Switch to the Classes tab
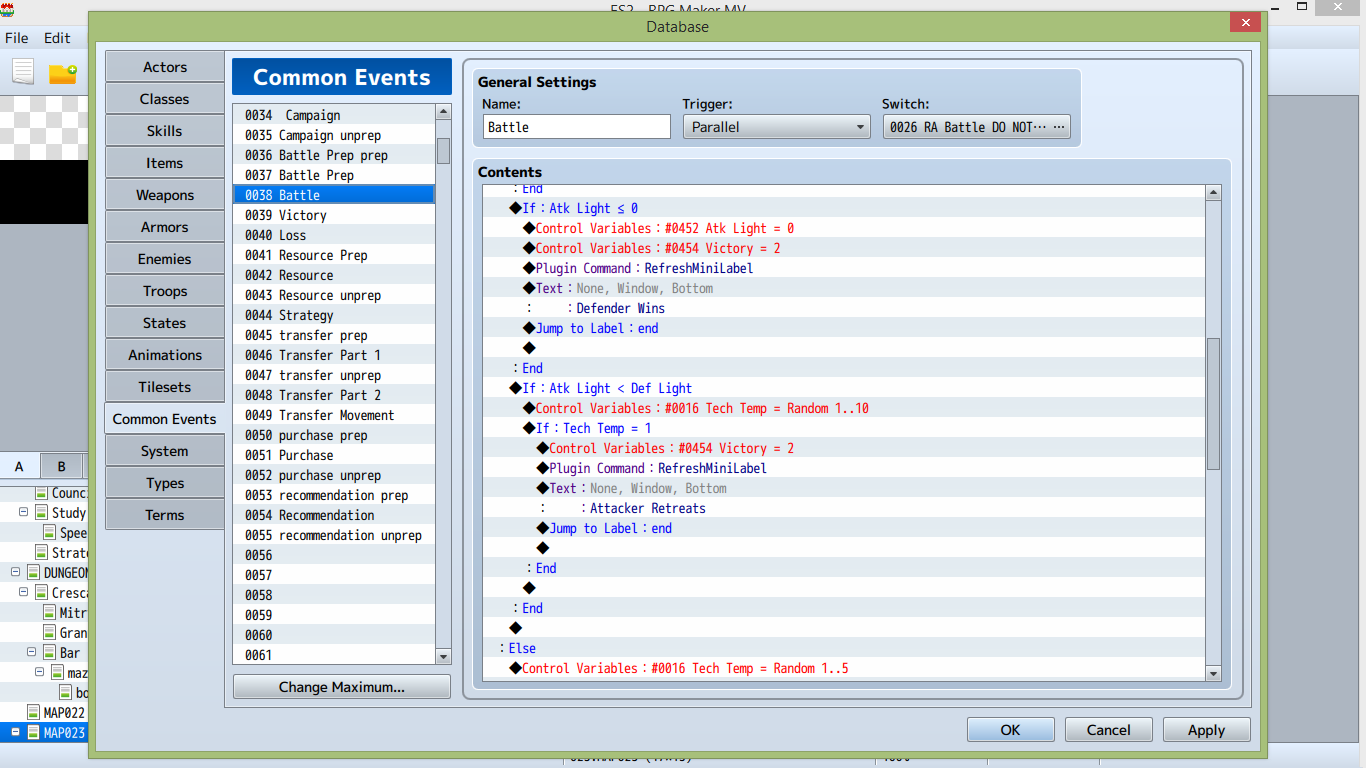This screenshot has width=1366, height=768. [165, 99]
